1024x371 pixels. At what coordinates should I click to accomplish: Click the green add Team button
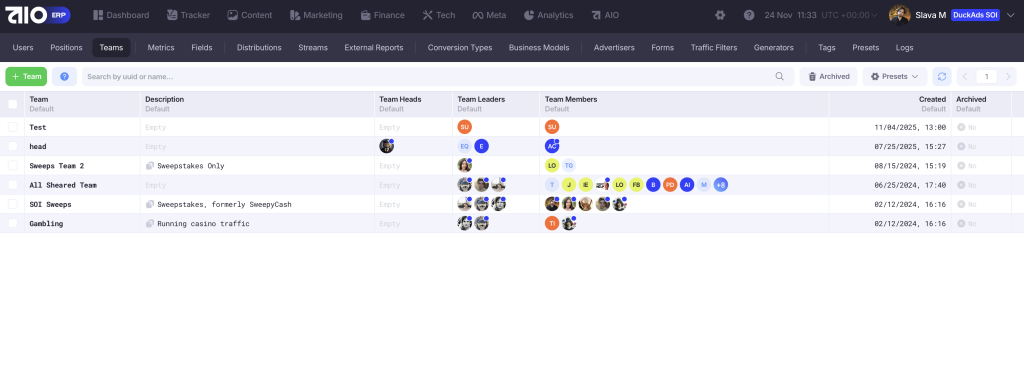tap(26, 76)
